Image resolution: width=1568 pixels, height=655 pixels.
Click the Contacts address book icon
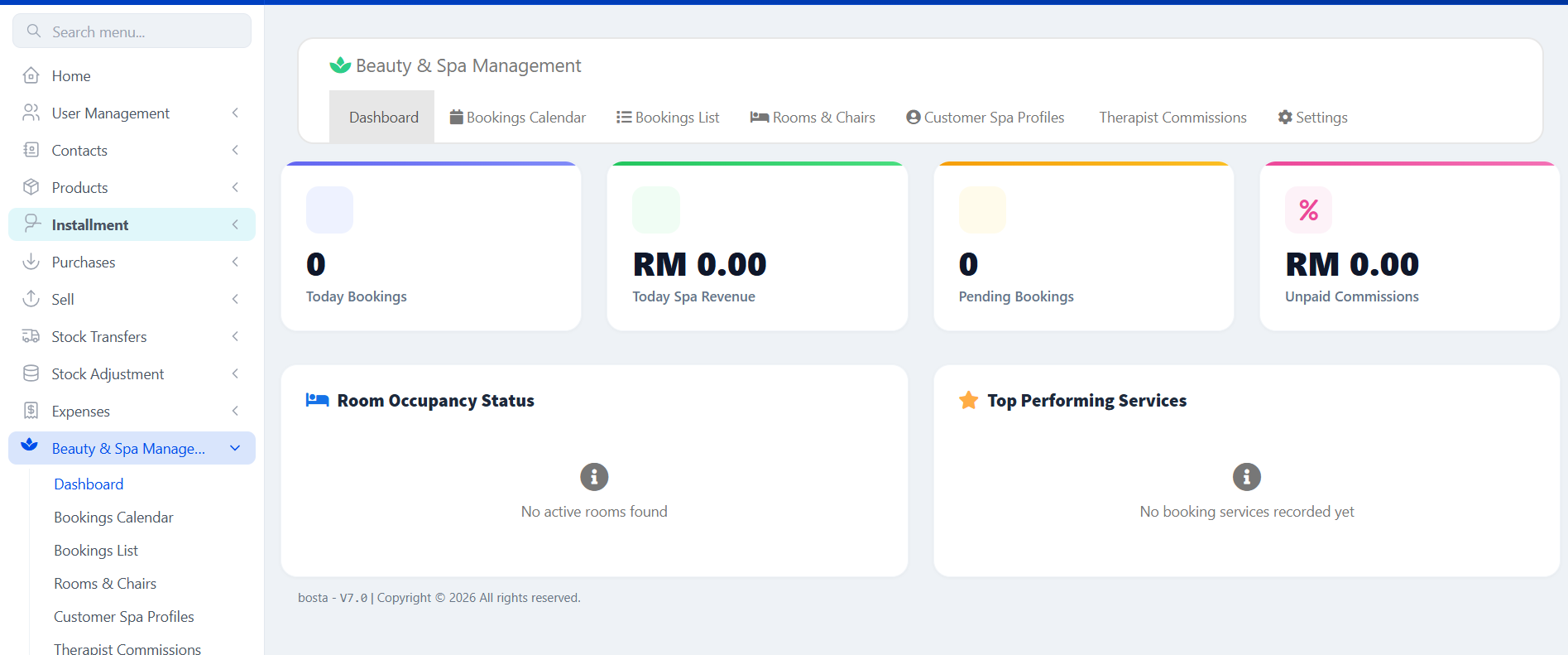tap(31, 150)
